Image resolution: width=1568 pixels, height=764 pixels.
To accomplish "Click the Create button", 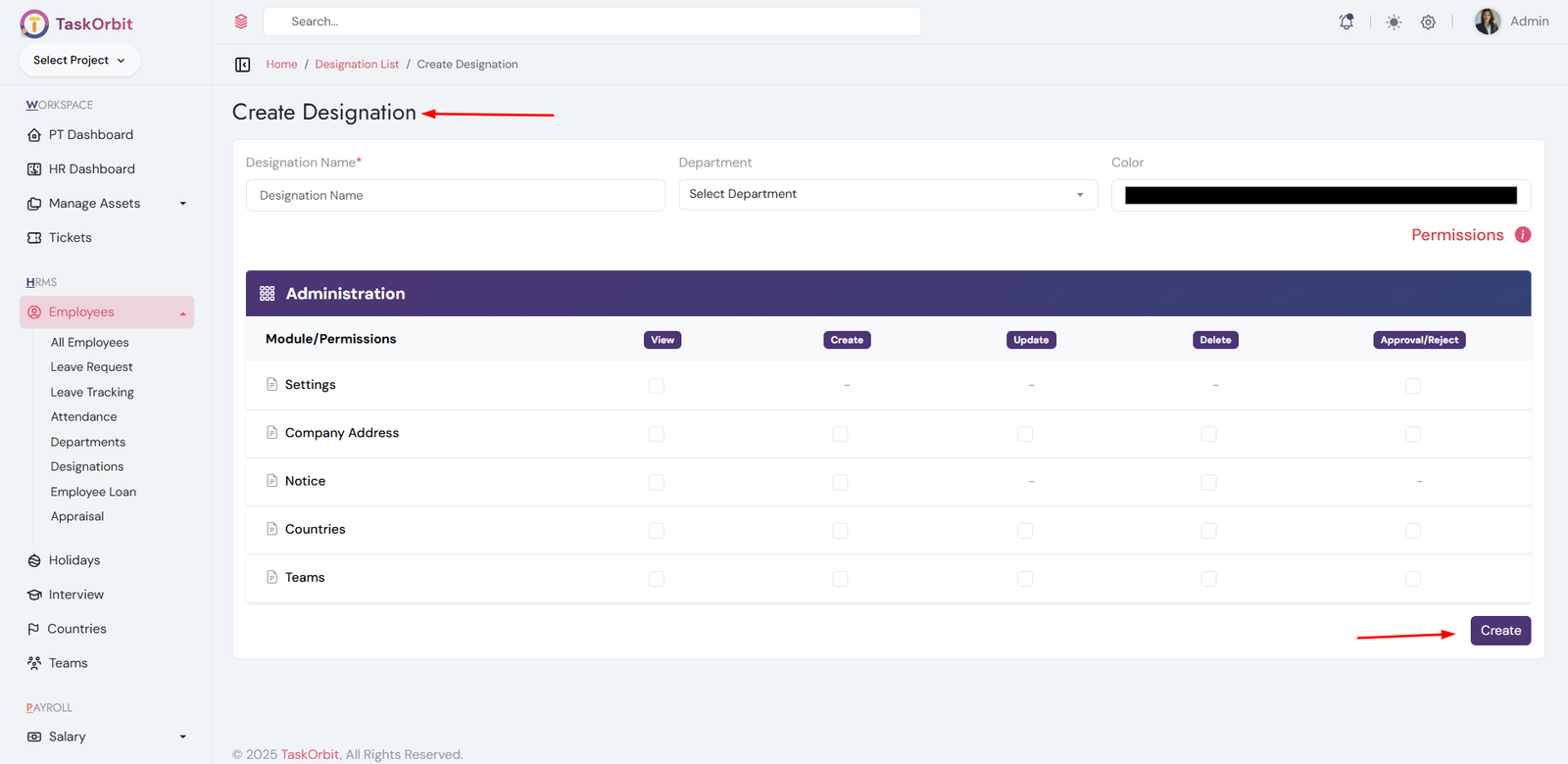I will pos(1499,631).
